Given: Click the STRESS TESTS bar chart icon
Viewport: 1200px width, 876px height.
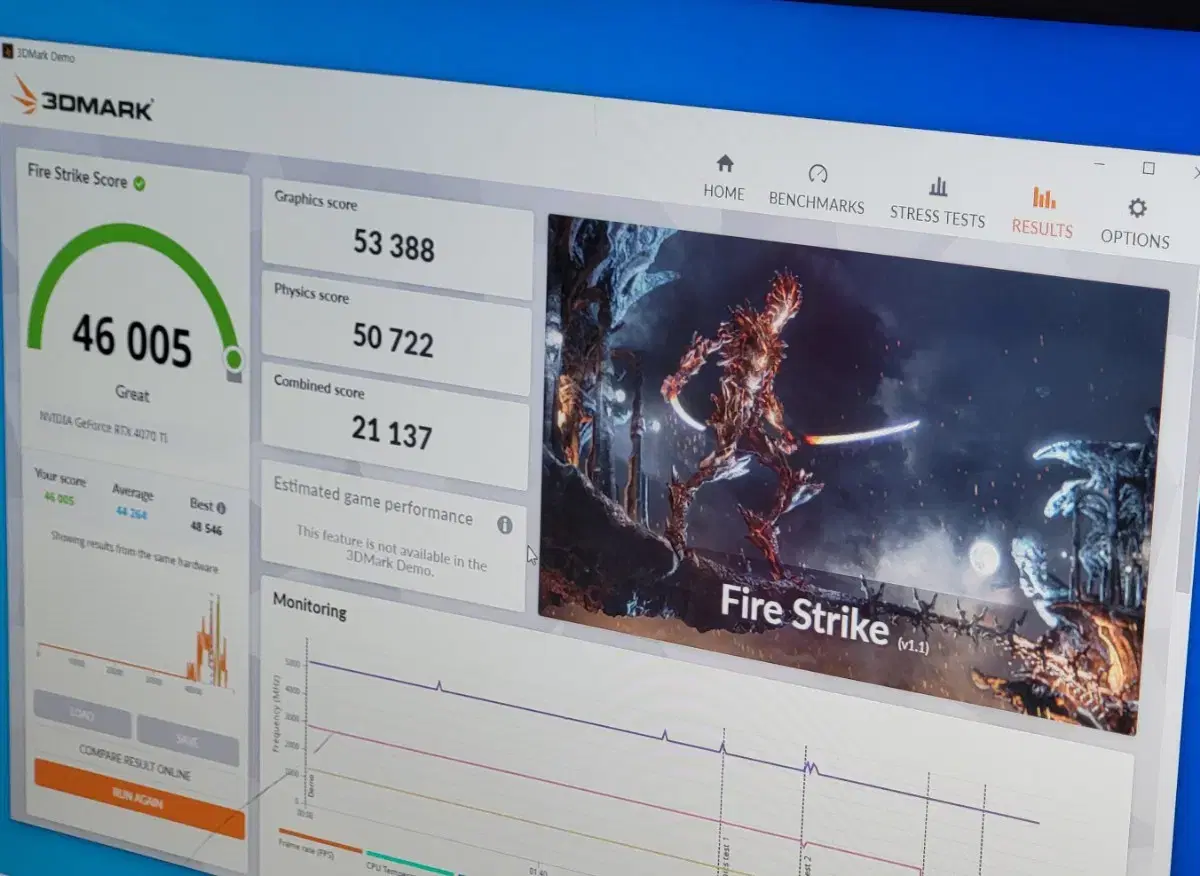Looking at the screenshot, I should (938, 186).
